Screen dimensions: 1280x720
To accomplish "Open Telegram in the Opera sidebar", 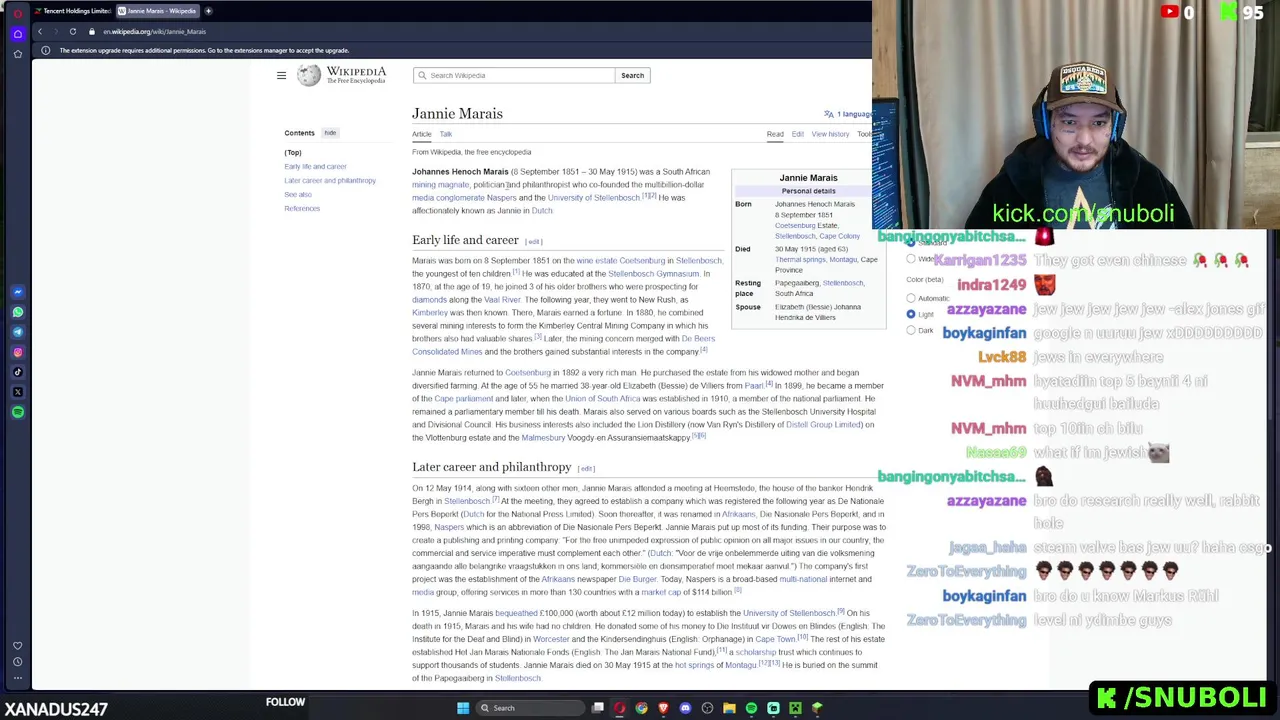I will click(18, 332).
